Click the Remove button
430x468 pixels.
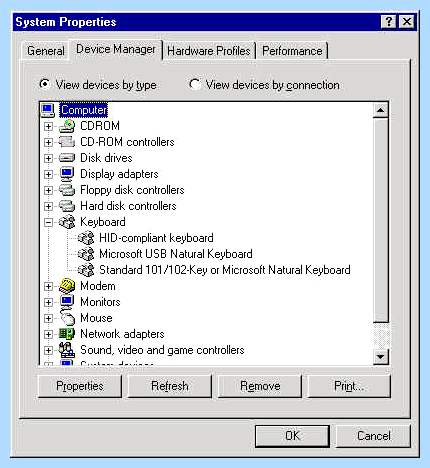click(260, 386)
